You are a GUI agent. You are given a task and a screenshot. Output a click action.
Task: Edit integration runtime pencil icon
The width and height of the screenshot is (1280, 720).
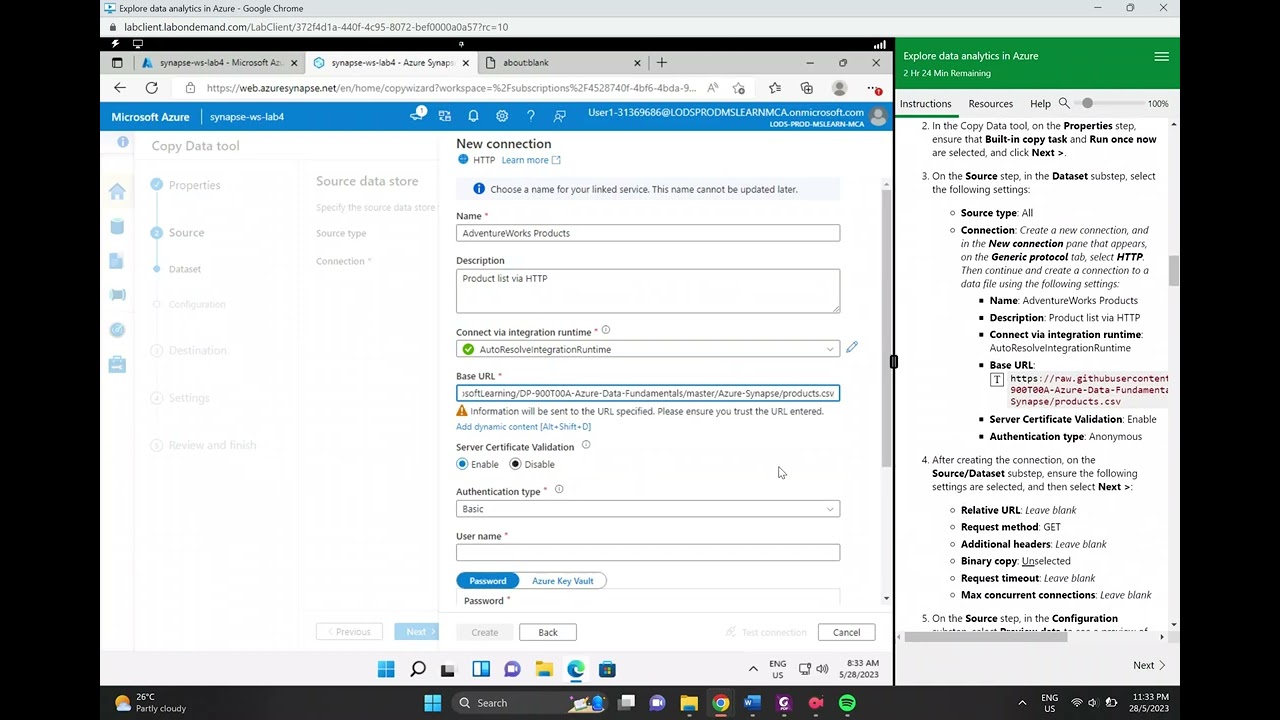click(852, 347)
